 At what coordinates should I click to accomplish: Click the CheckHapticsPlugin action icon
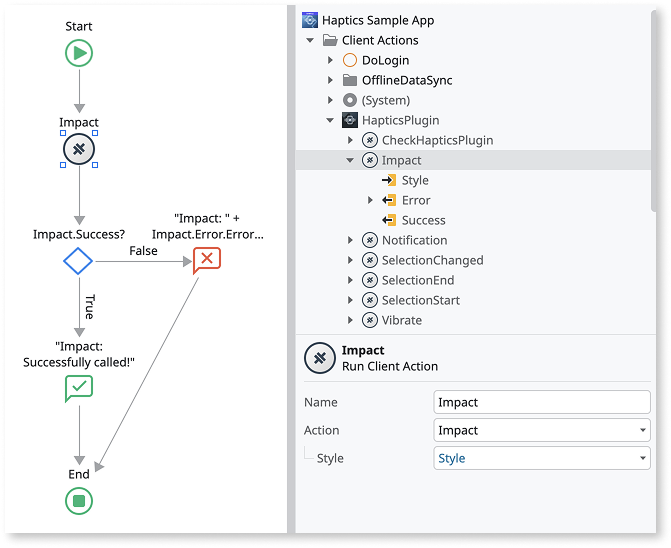pyautogui.click(x=370, y=140)
